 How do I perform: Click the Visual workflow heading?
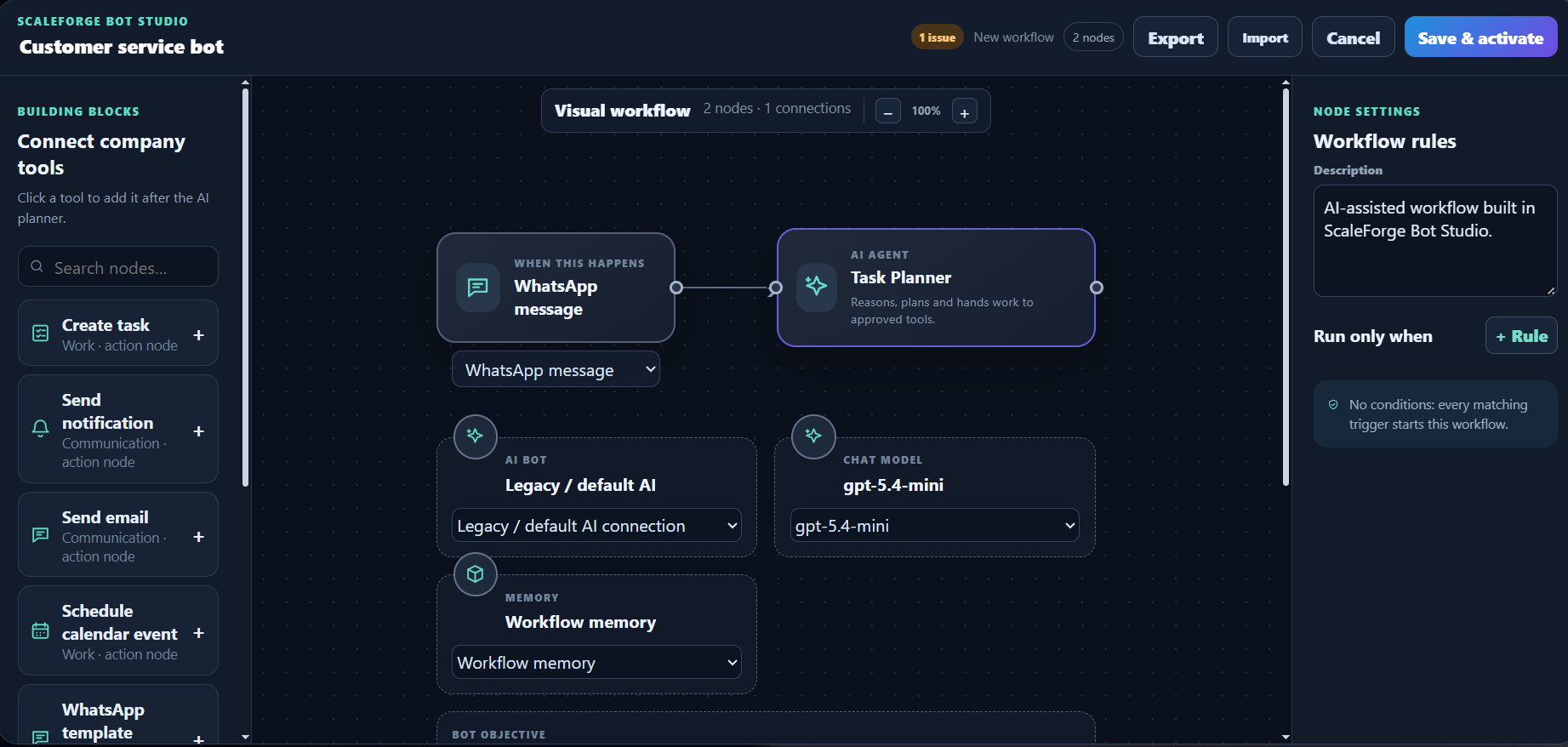[622, 111]
